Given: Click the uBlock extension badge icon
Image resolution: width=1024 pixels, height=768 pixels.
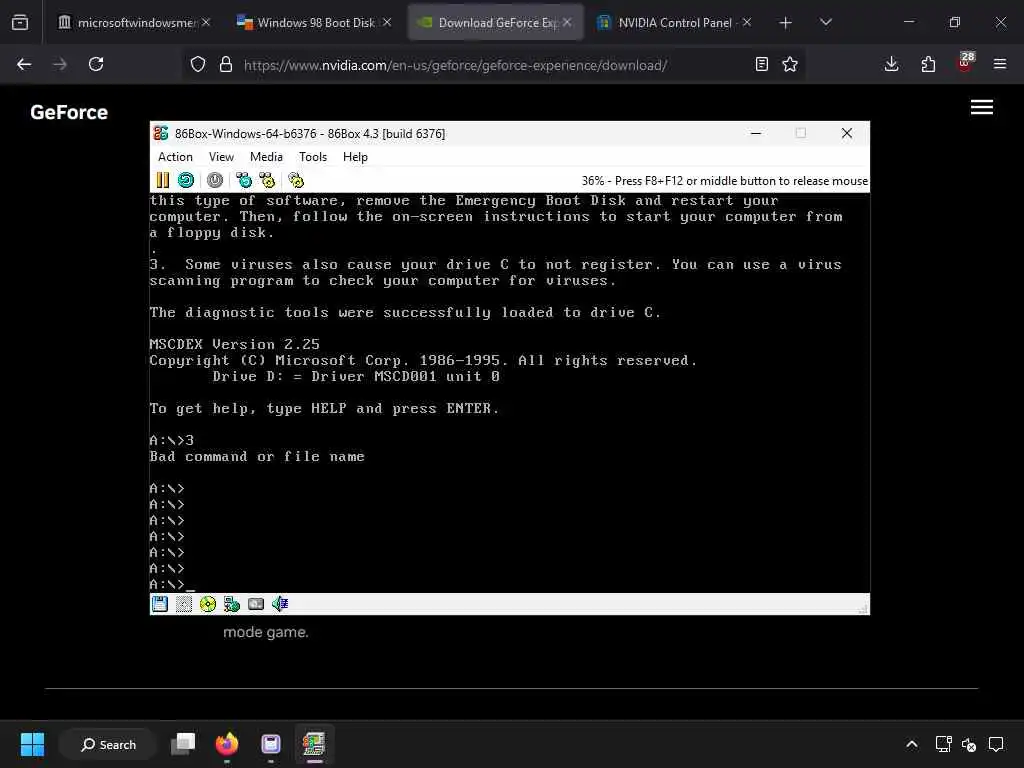Looking at the screenshot, I should click(x=965, y=63).
